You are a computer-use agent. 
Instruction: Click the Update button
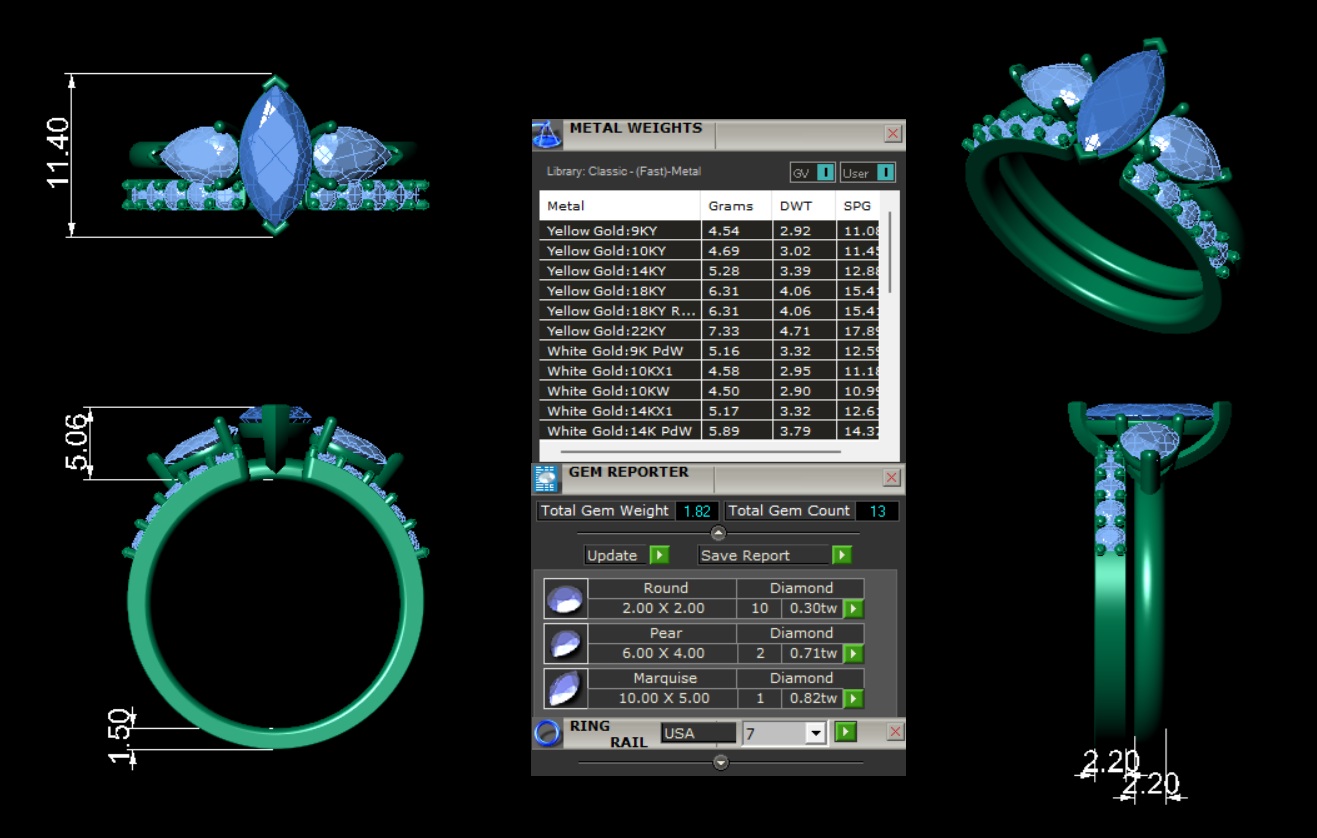(x=626, y=555)
